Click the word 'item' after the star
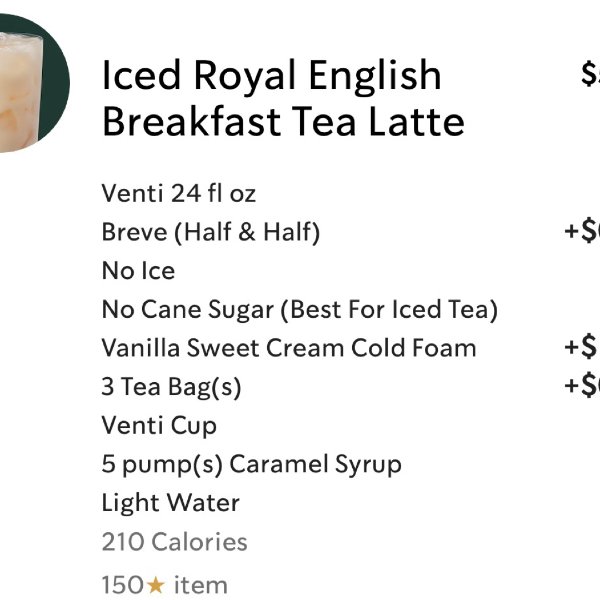Screen dimensions: 600x600 [x=201, y=585]
